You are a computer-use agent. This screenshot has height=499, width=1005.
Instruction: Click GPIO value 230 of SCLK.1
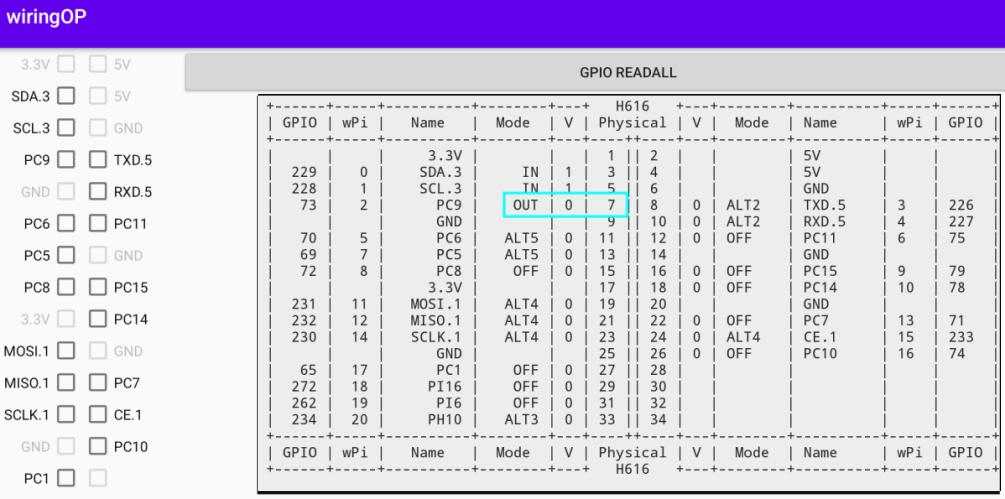[304, 337]
